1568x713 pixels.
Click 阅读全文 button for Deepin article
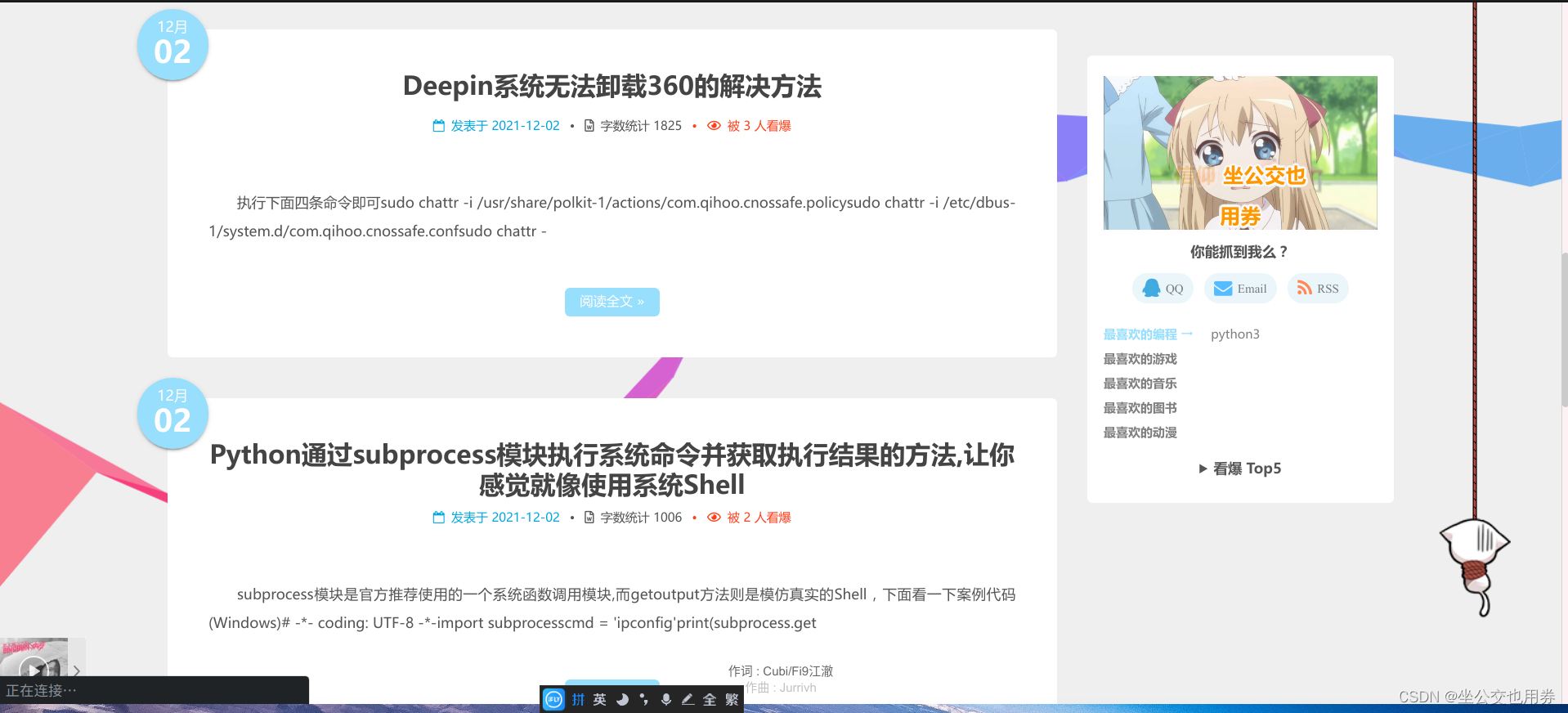(612, 302)
